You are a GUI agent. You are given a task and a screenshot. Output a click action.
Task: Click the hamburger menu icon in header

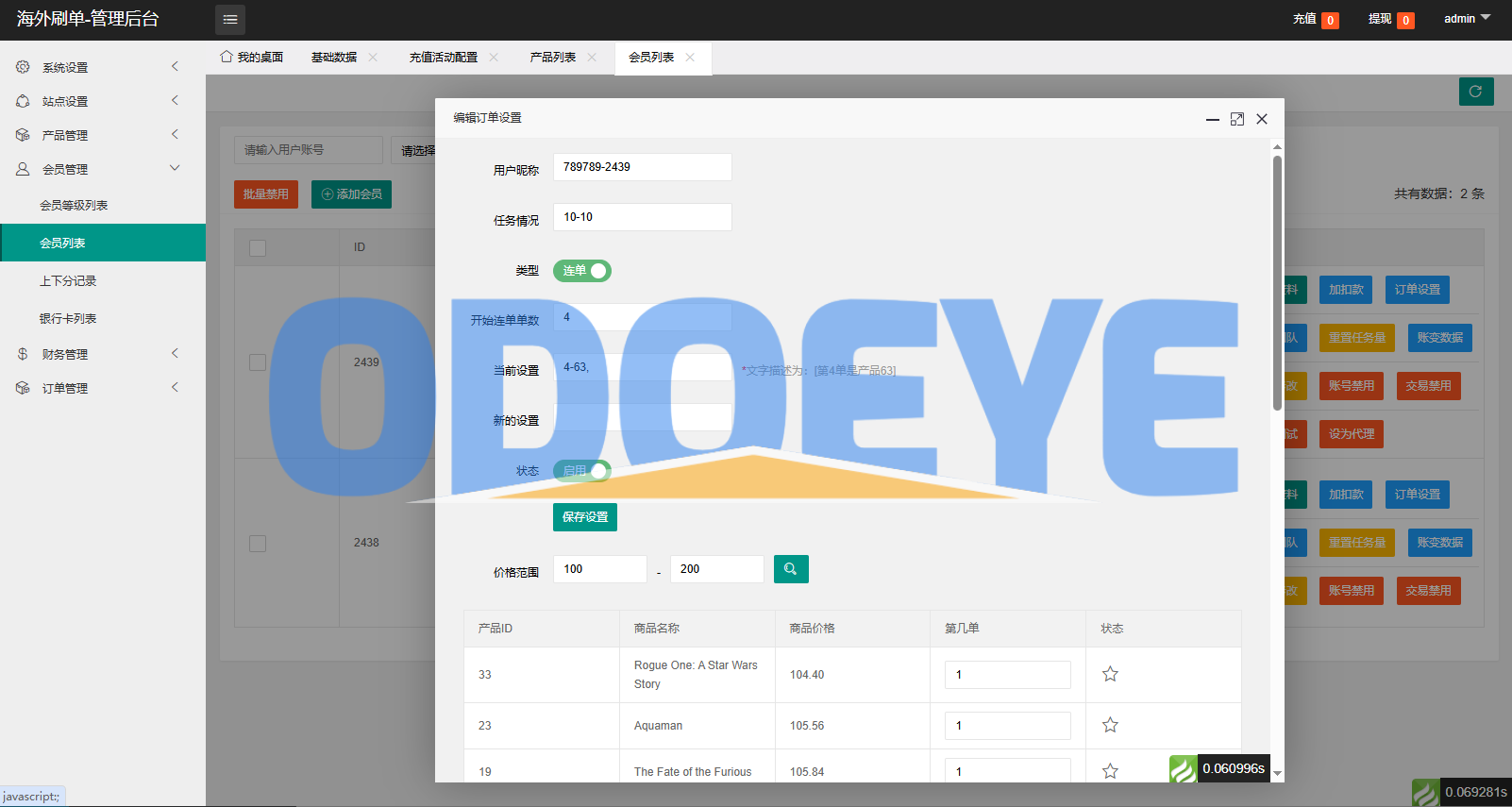click(230, 19)
